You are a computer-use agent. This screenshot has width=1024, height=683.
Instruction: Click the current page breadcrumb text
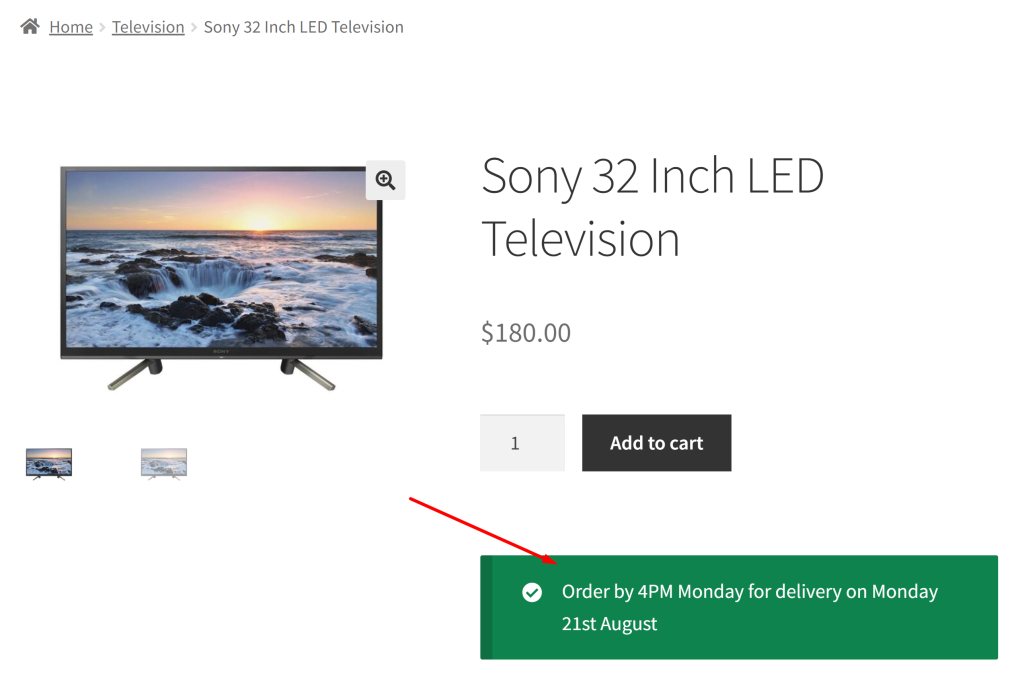[303, 27]
